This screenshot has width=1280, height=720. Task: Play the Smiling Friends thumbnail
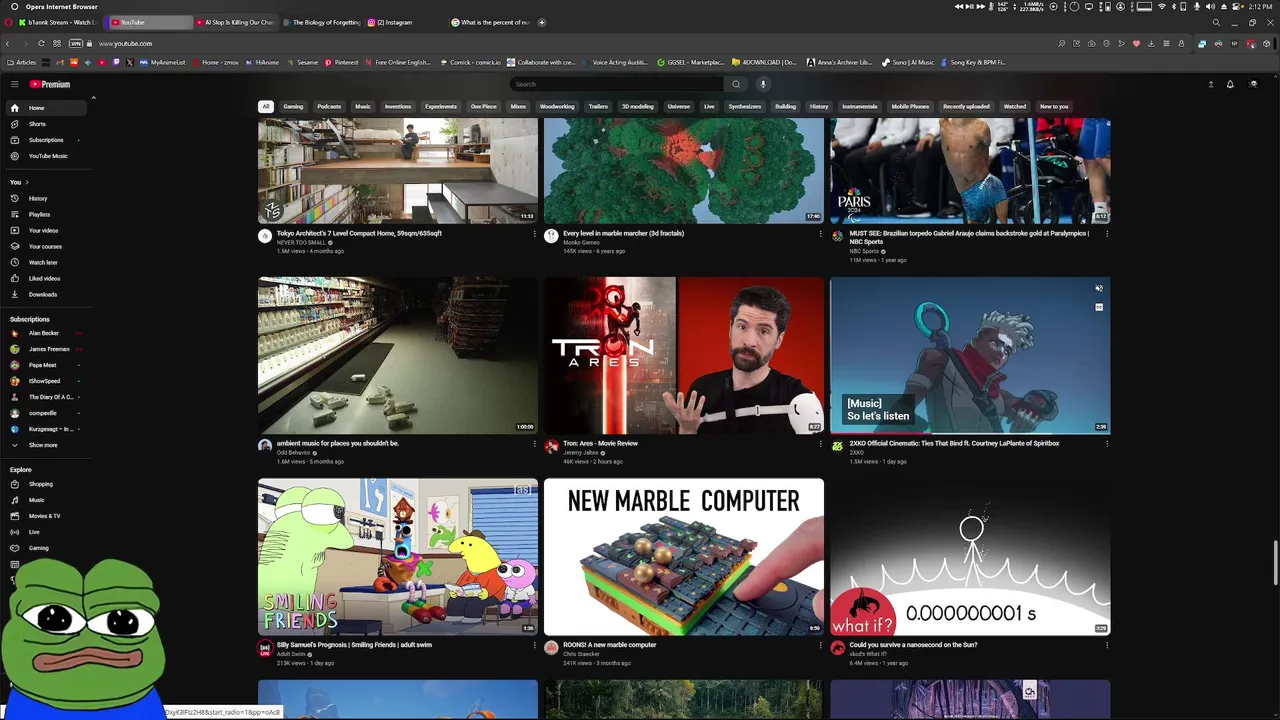398,556
